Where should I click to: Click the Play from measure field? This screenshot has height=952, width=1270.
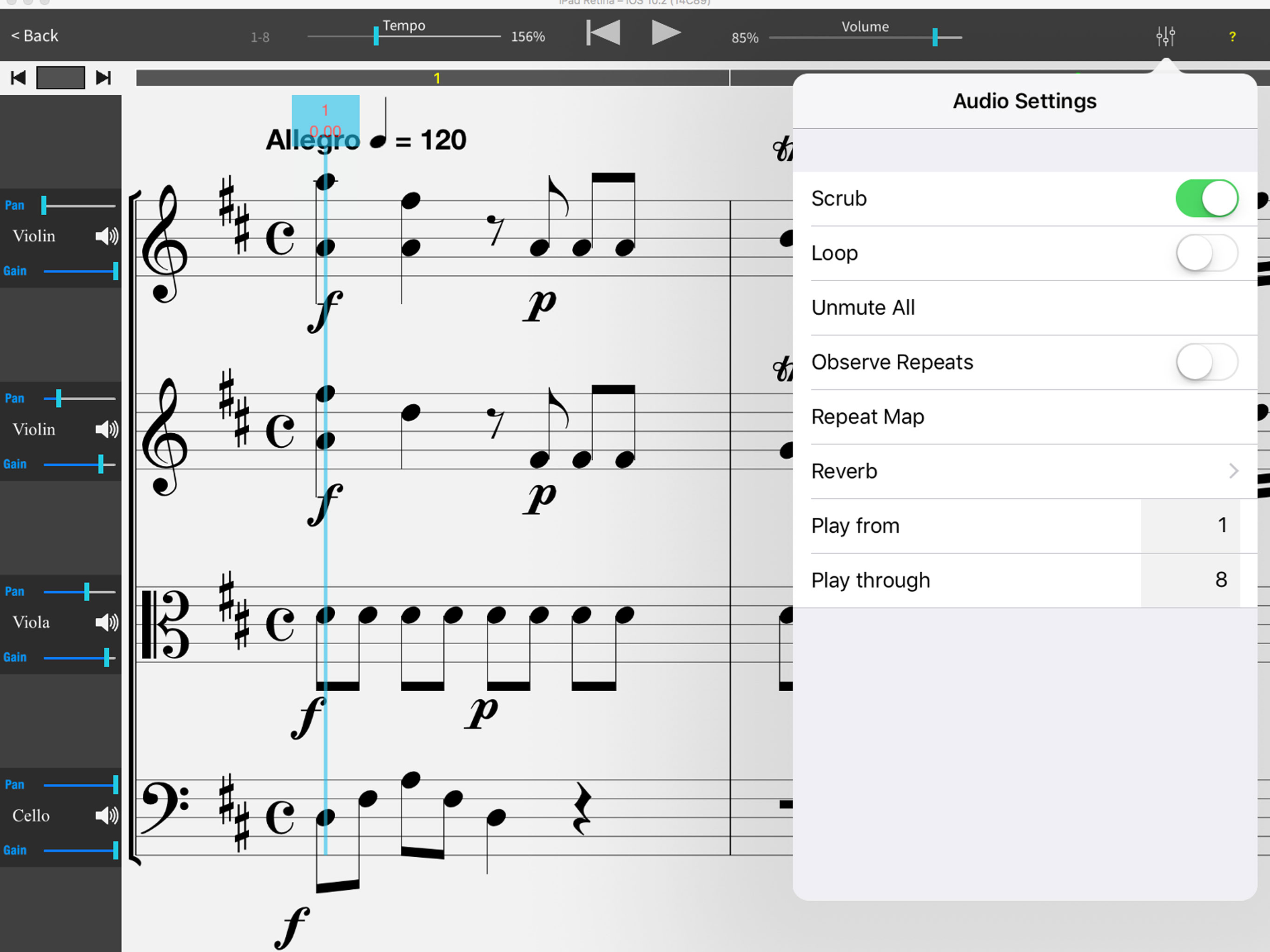(x=1190, y=526)
